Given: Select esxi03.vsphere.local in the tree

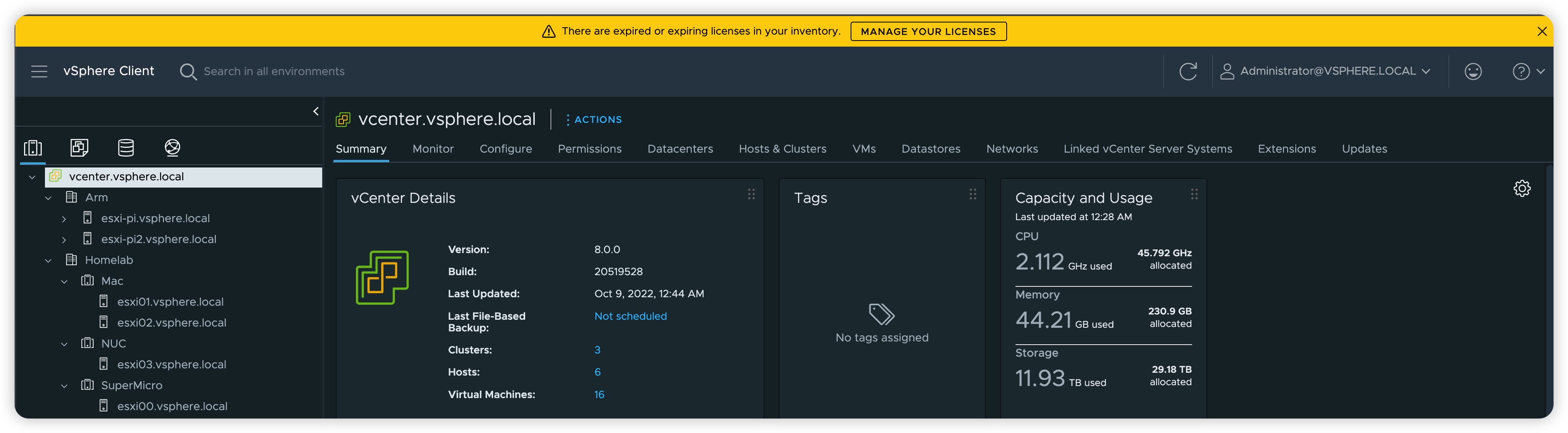Looking at the screenshot, I should 171,364.
